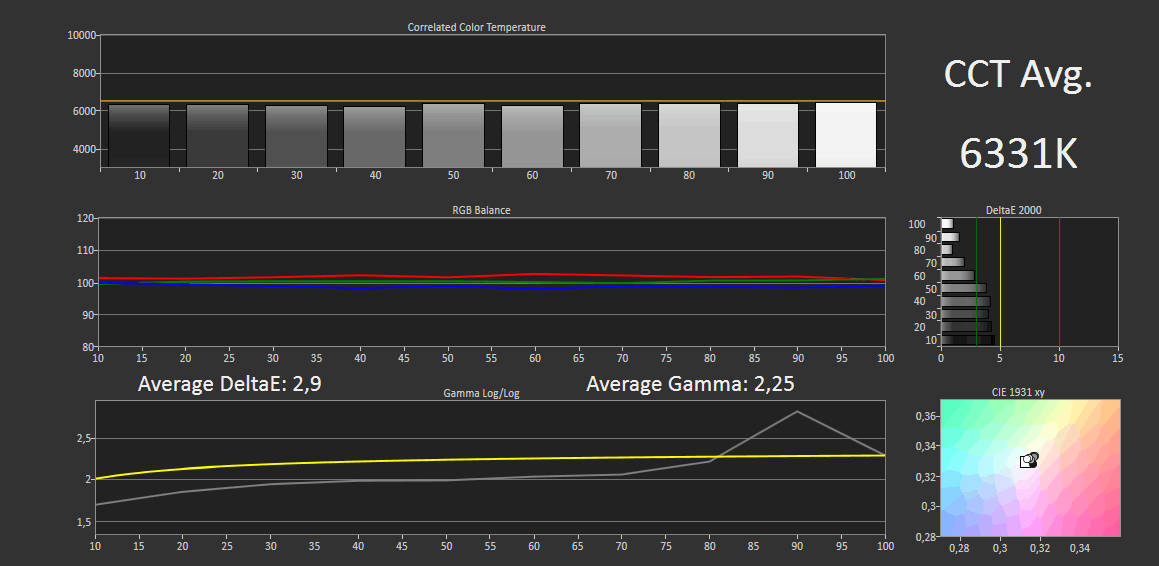This screenshot has height=566, width=1159.
Task: Click the DeltaE 2000 bar for level 90
Action: (950, 237)
